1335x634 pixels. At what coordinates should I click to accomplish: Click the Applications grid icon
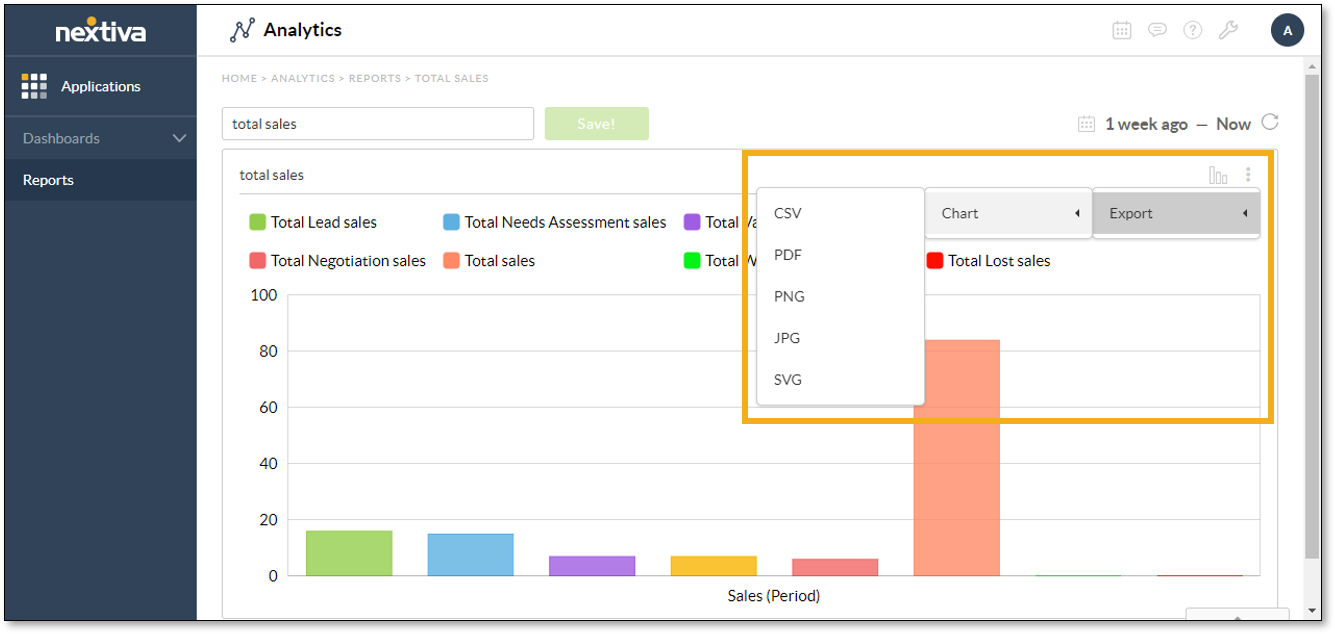[x=33, y=85]
